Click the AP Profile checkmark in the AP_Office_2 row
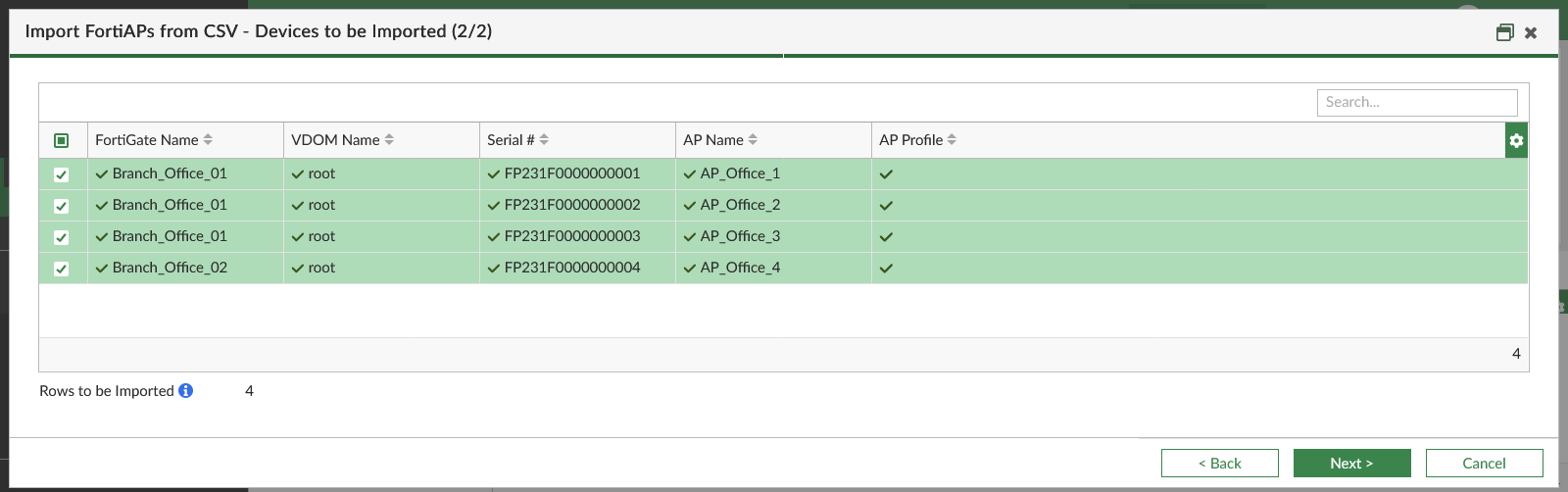The width and height of the screenshot is (1568, 492). [886, 206]
